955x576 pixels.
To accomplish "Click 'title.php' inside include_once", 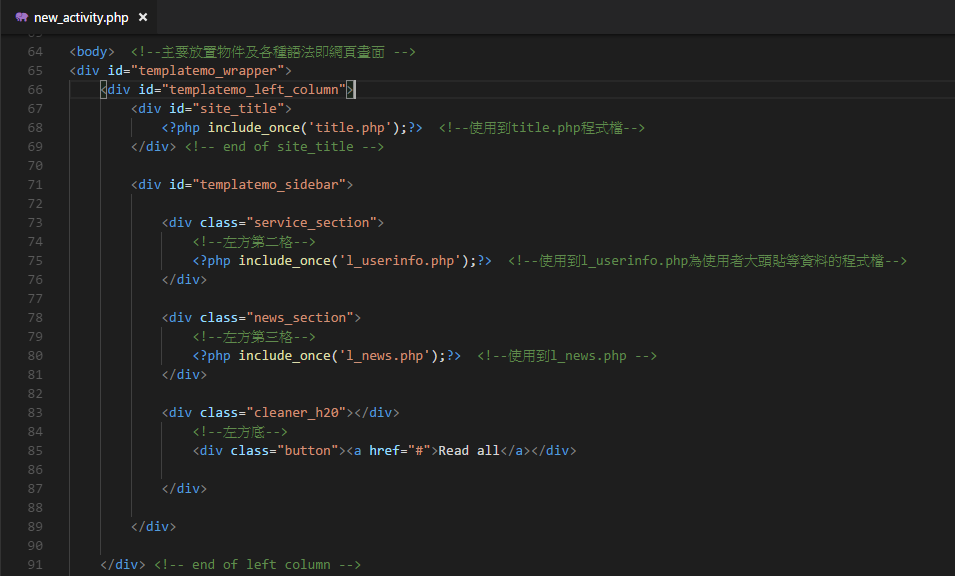I will pyautogui.click(x=350, y=127).
